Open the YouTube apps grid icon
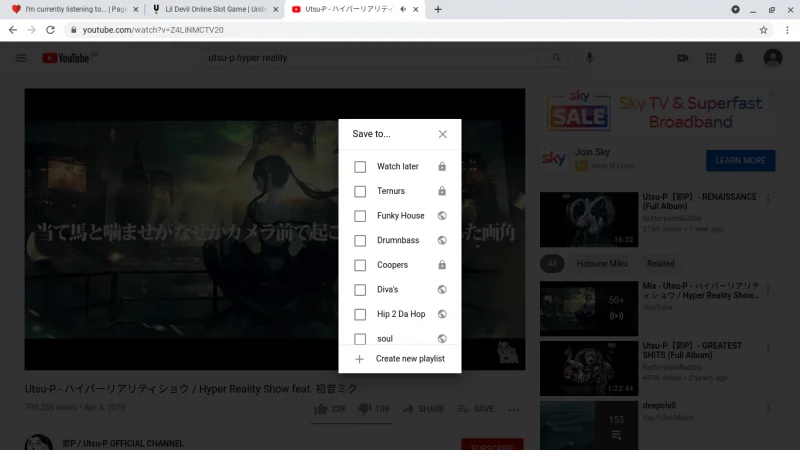This screenshot has width=800, height=450. click(711, 58)
